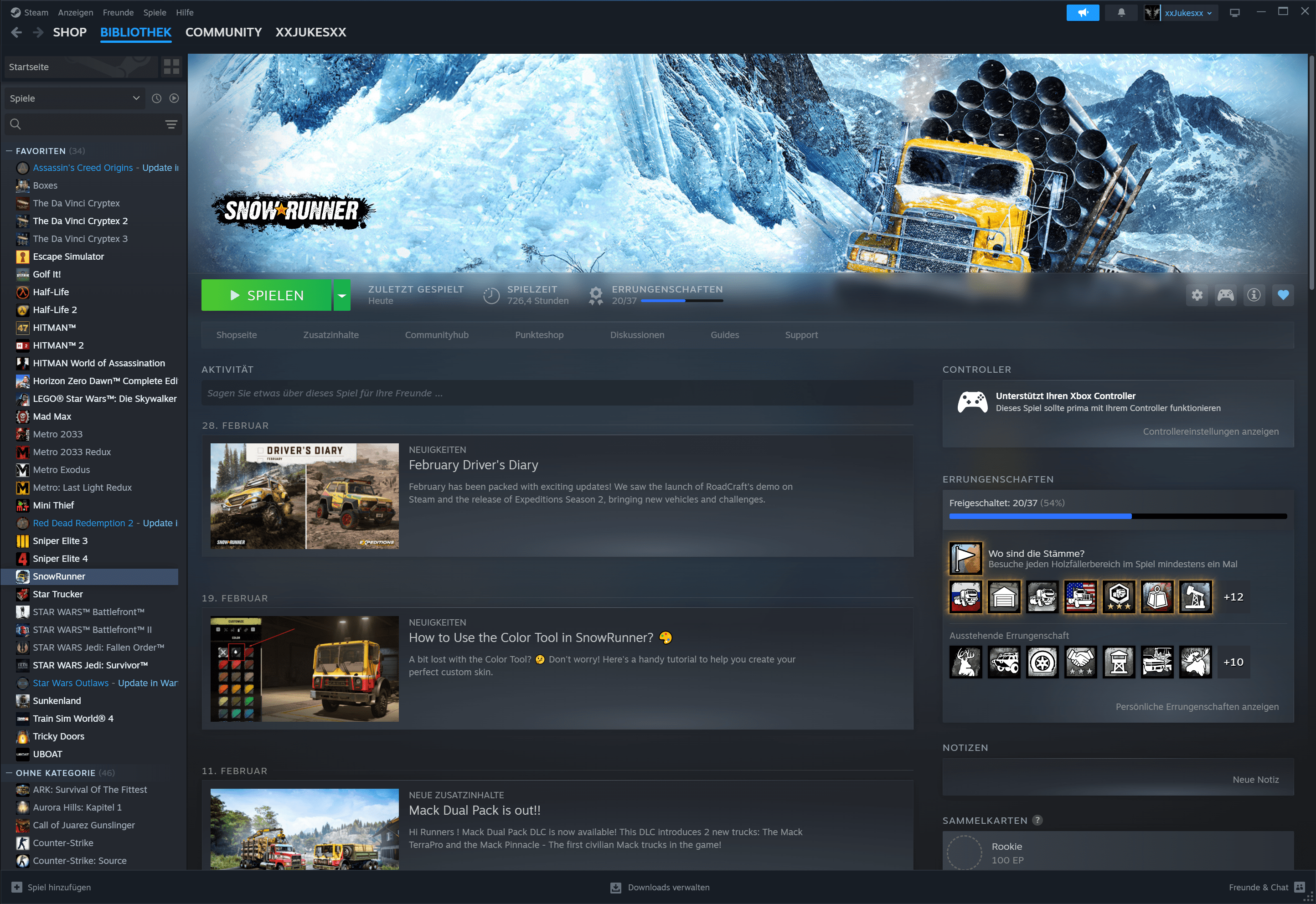Click Neue Notiz

(x=1255, y=780)
